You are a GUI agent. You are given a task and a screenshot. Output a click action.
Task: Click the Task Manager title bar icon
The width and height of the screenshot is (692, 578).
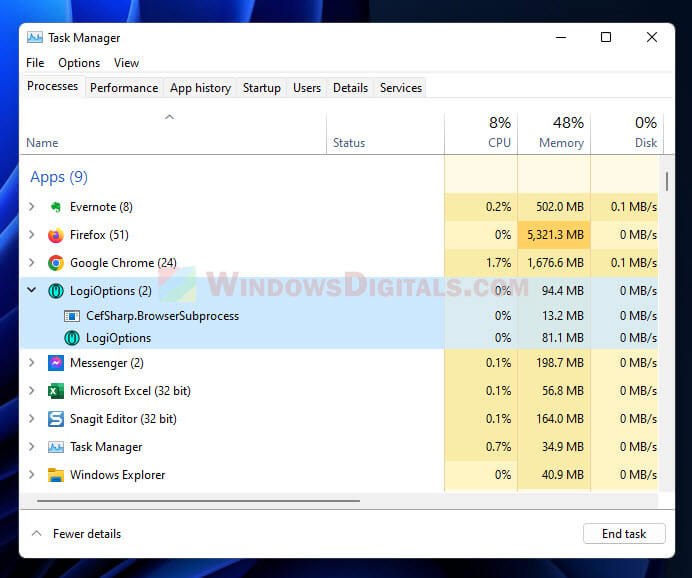tap(35, 38)
